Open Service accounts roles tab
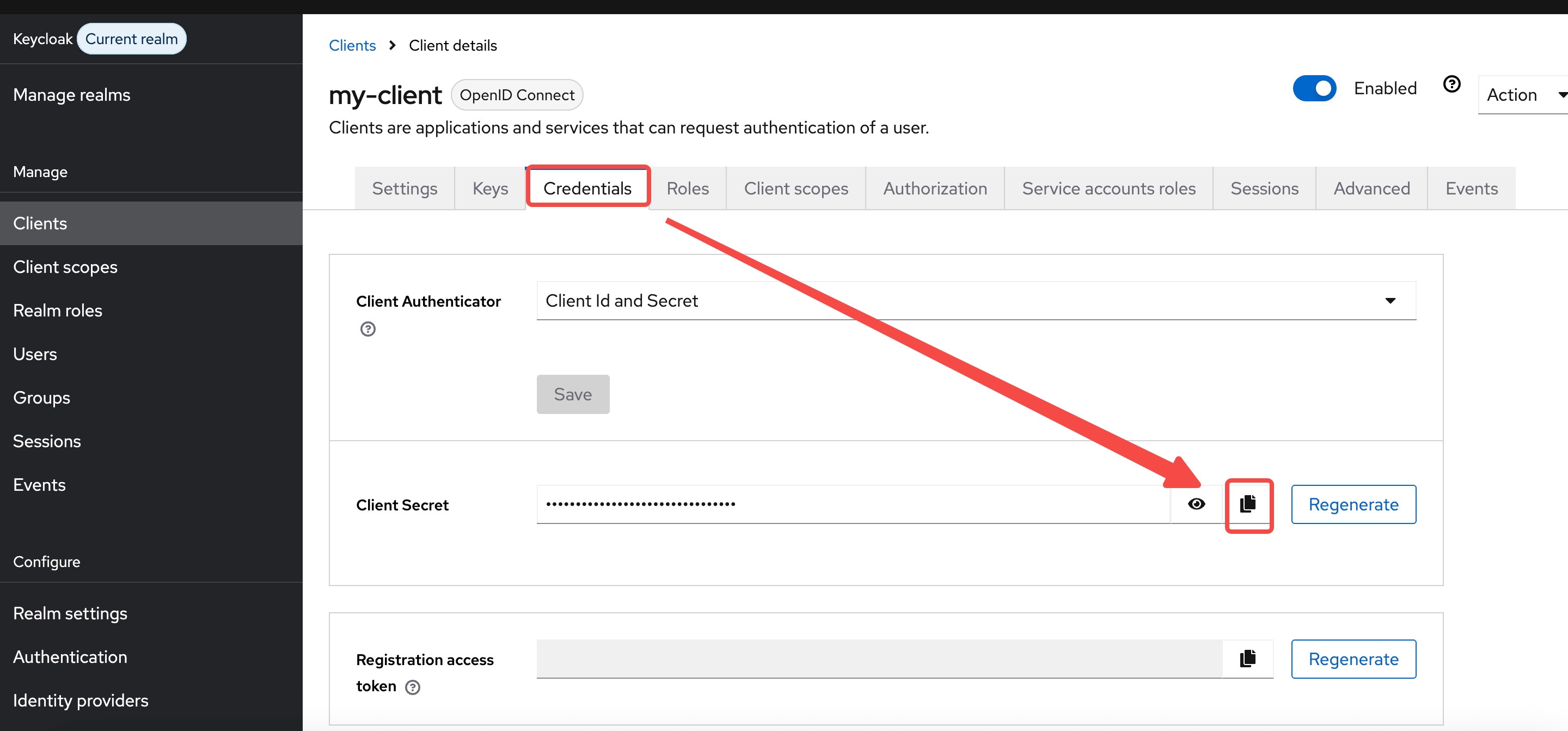 (x=1108, y=189)
